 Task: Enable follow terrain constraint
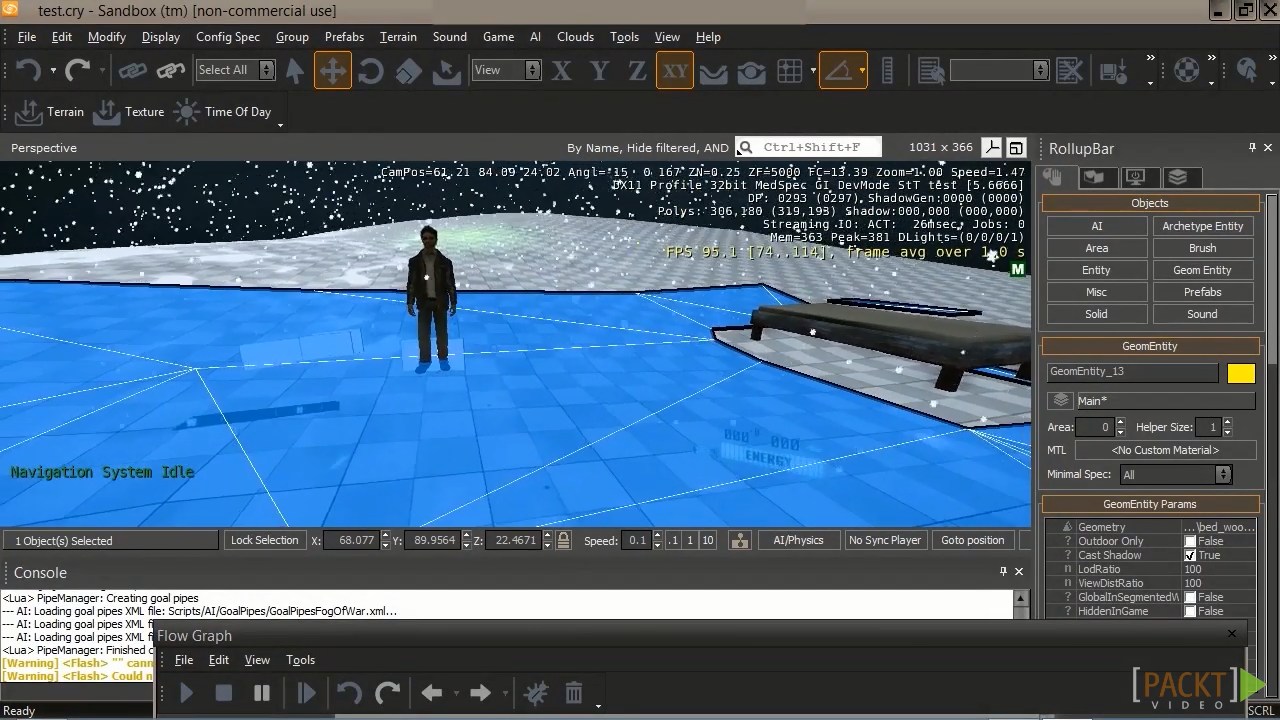[x=713, y=71]
